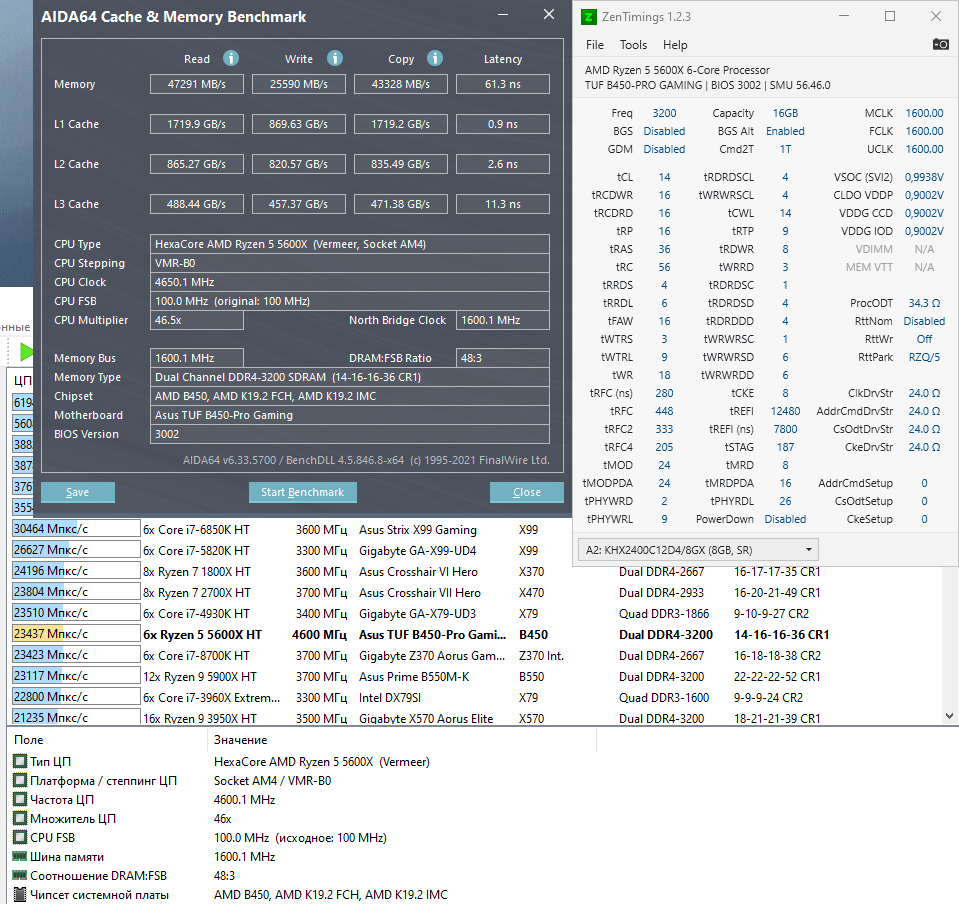The image size is (959, 904).
Task: Click the tRFC value 448 in ZenTimings
Action: [x=664, y=411]
